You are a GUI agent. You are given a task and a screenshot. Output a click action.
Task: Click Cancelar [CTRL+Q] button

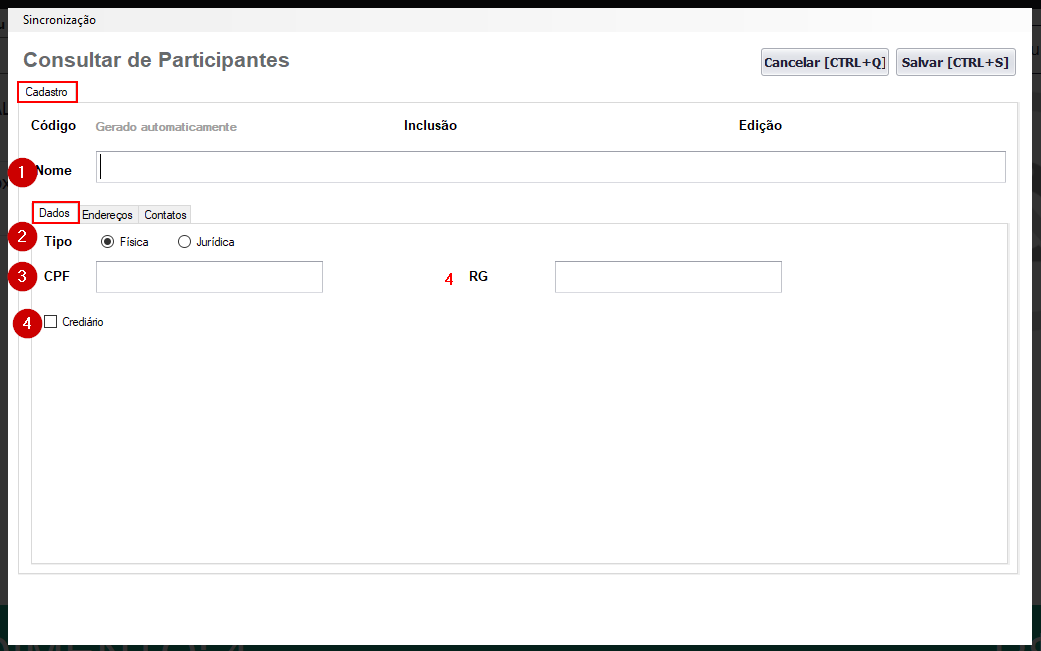825,62
